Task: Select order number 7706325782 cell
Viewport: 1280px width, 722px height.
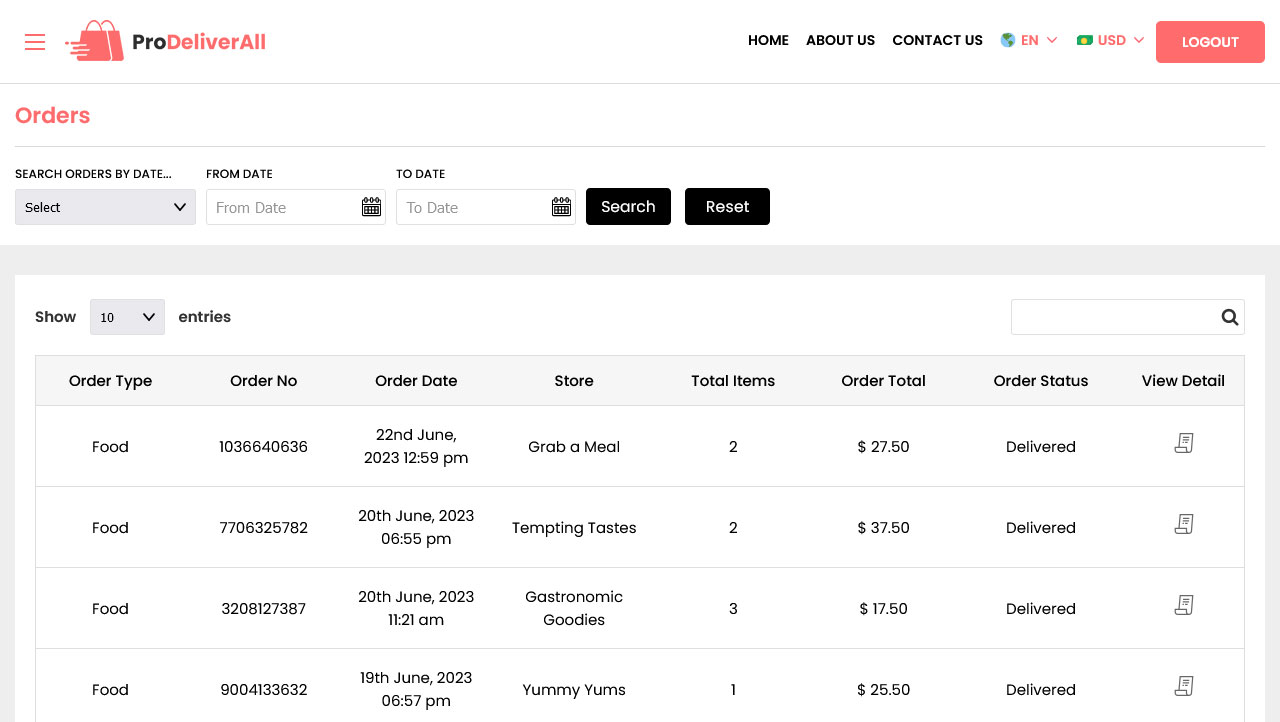Action: (263, 528)
